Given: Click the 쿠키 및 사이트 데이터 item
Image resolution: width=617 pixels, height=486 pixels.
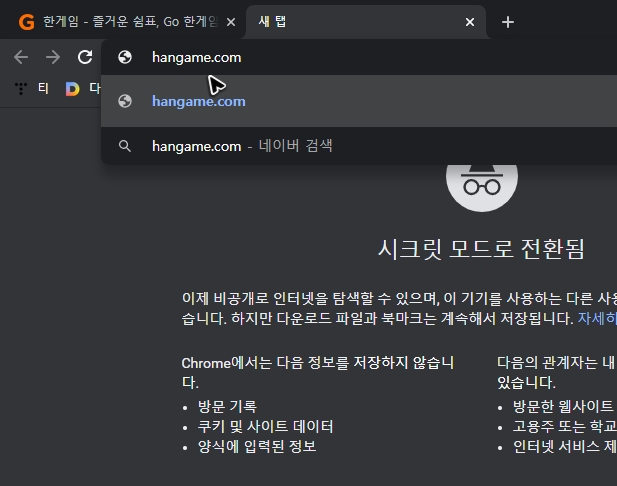Looking at the screenshot, I should click(265, 427).
